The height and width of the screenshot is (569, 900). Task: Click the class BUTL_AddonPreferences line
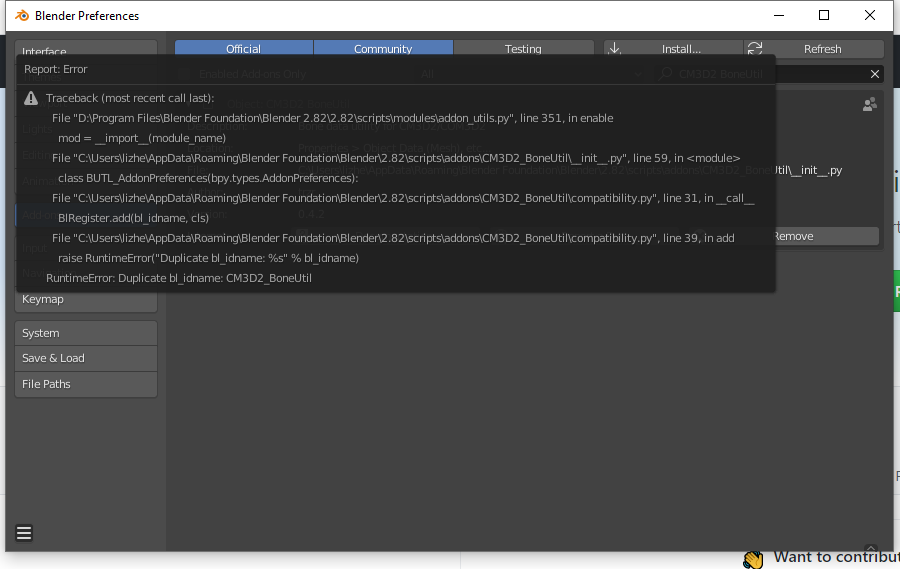(208, 178)
